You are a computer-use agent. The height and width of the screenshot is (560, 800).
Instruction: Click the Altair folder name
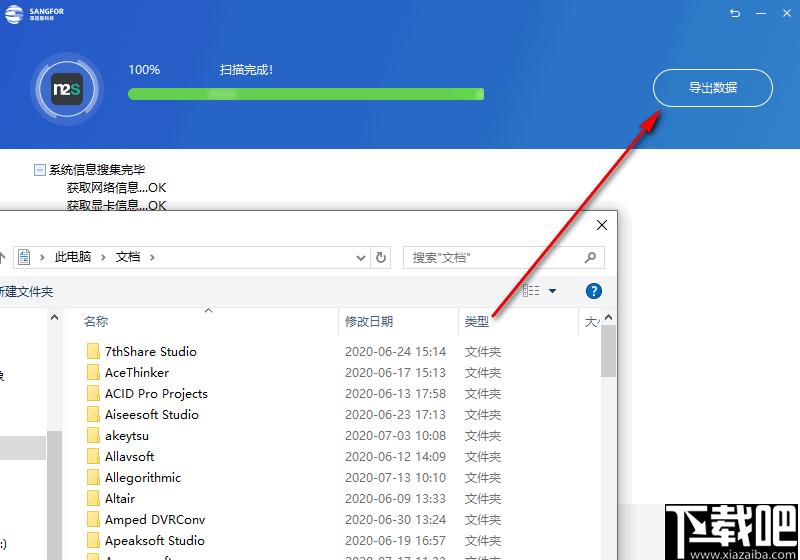120,498
